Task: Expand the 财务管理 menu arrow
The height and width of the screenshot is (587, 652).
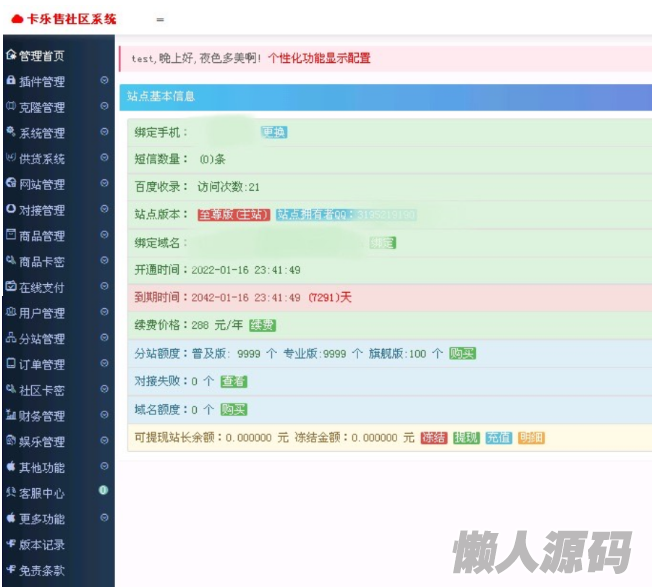Action: point(104,414)
